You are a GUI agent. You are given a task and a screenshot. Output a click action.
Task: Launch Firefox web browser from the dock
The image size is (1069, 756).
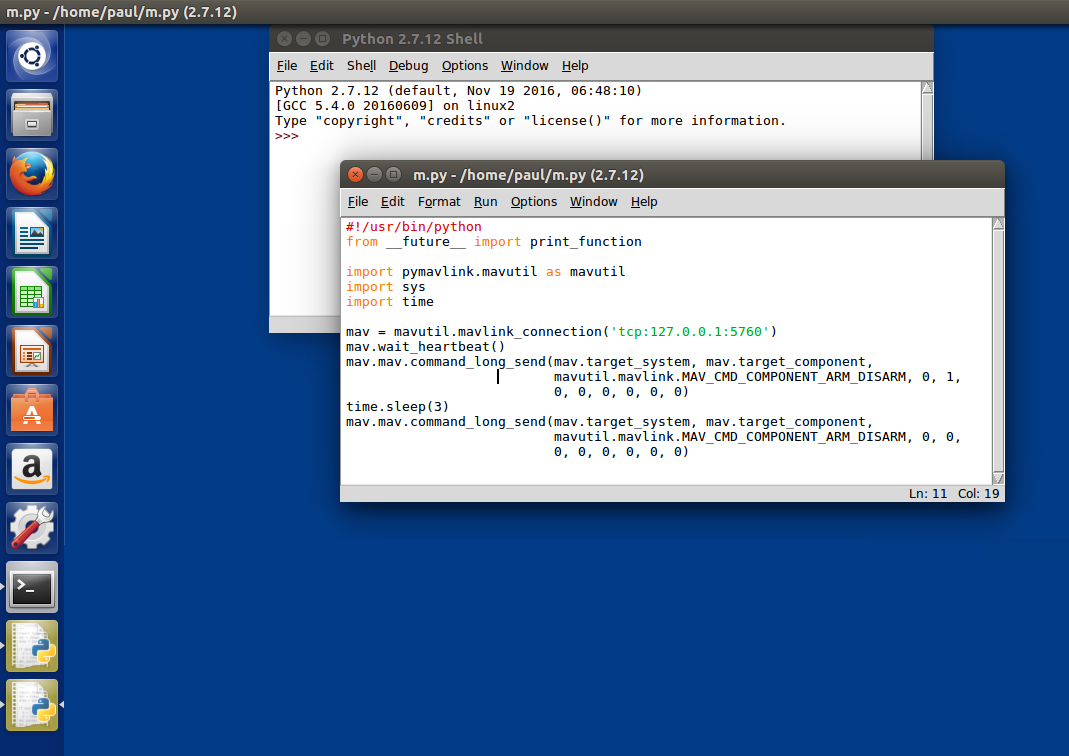coord(32,174)
